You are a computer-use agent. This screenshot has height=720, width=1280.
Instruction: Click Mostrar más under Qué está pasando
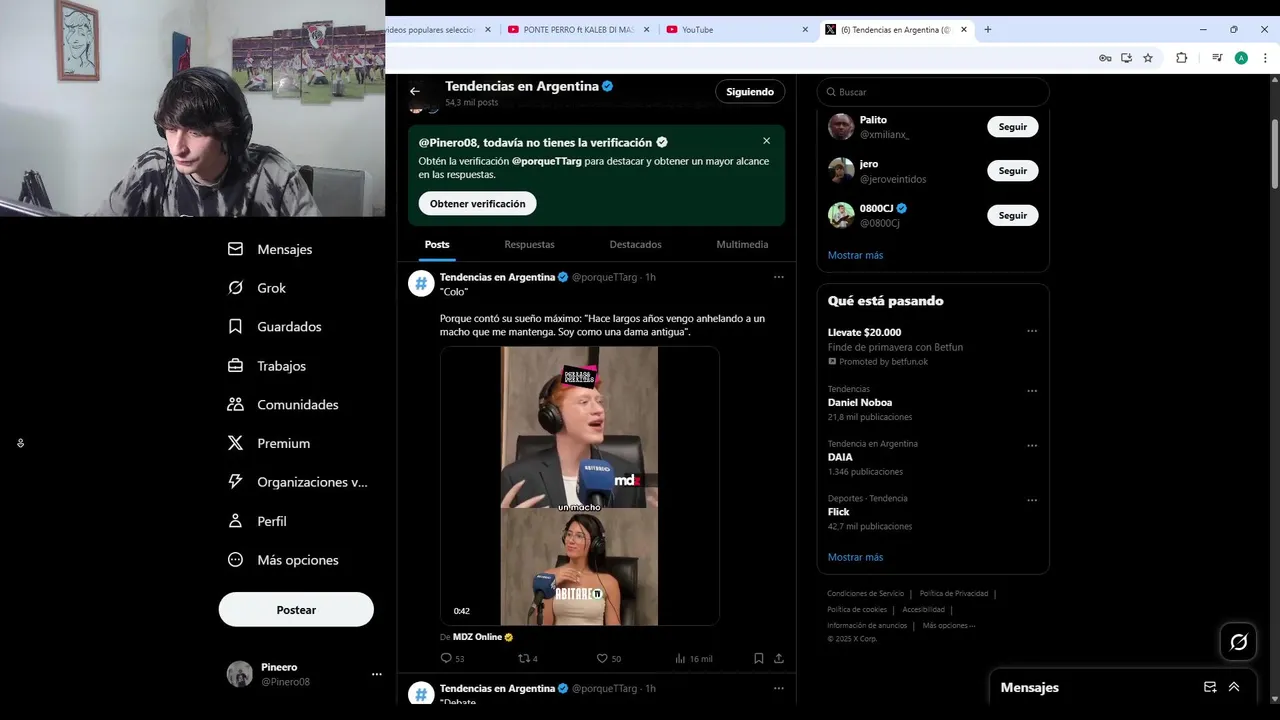pos(855,557)
